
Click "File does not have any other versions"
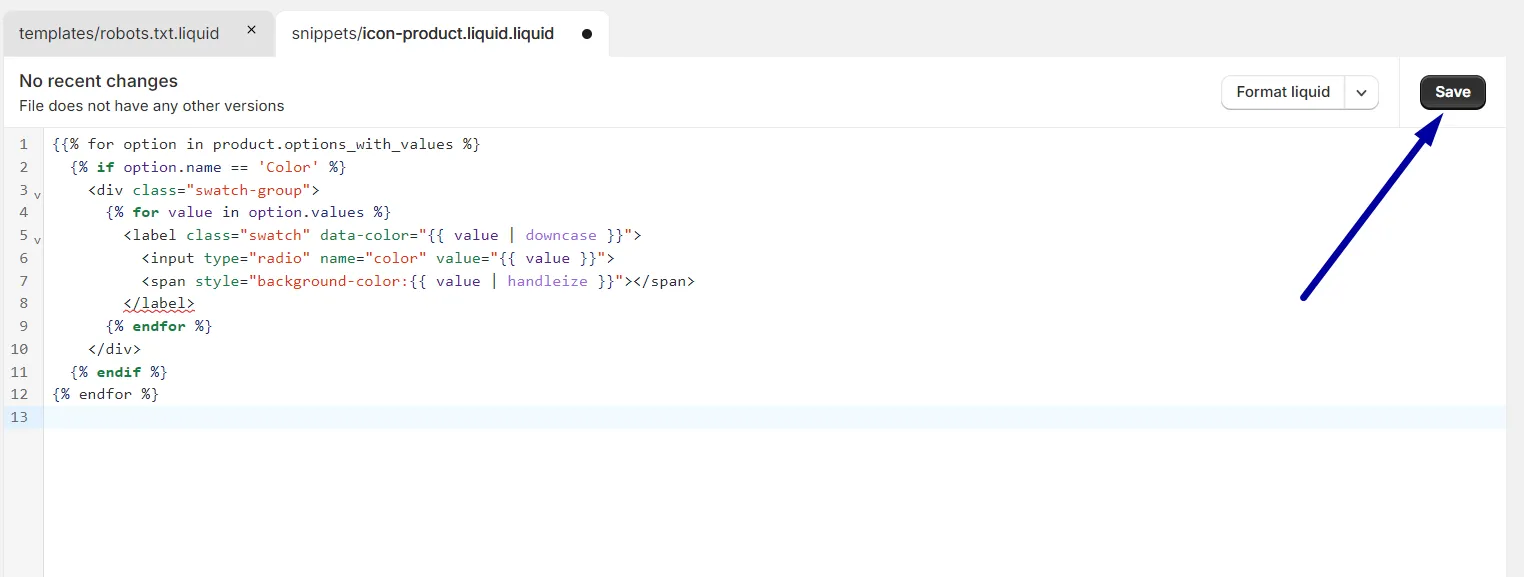152,106
